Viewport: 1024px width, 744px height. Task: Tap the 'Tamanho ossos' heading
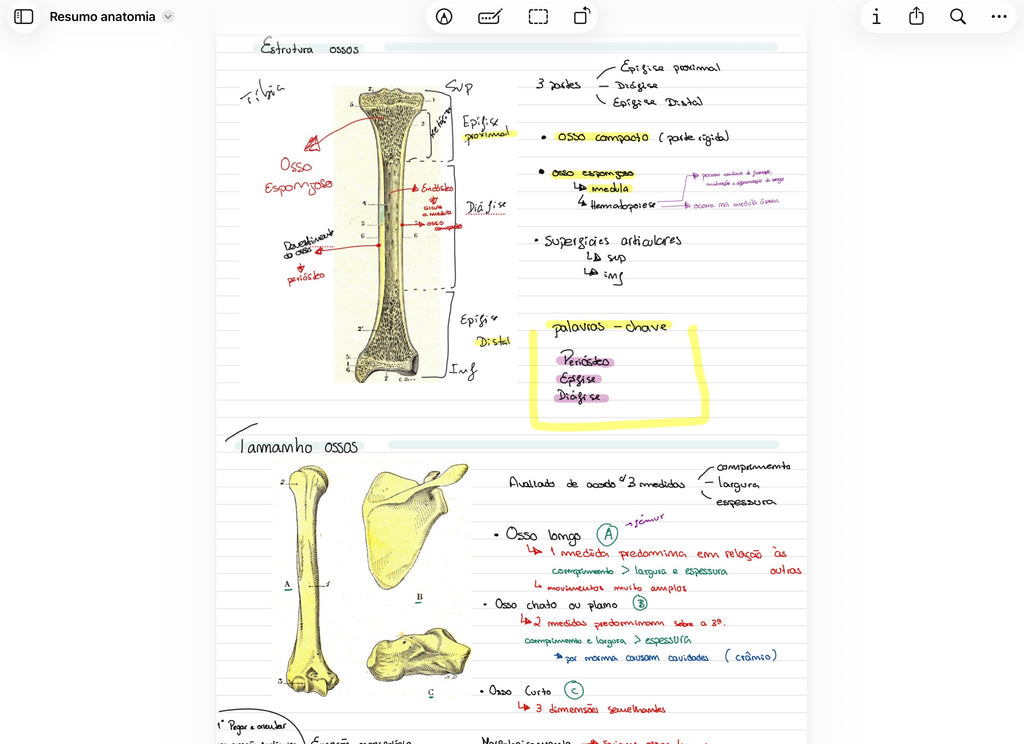(x=298, y=446)
